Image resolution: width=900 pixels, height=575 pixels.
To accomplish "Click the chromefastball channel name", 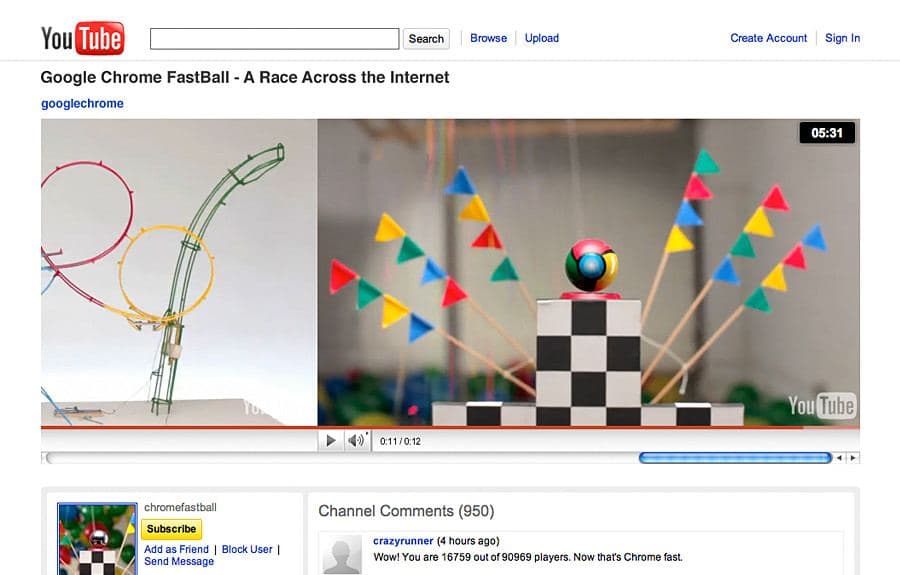I will 180,507.
